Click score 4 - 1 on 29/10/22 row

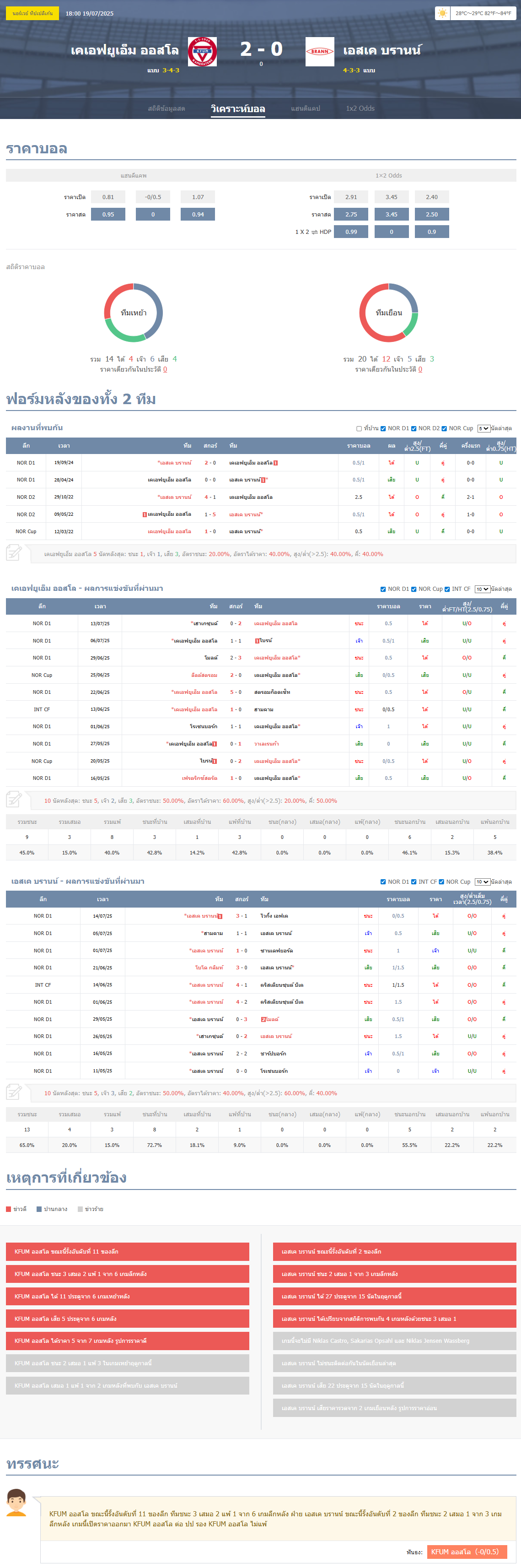pyautogui.click(x=210, y=497)
